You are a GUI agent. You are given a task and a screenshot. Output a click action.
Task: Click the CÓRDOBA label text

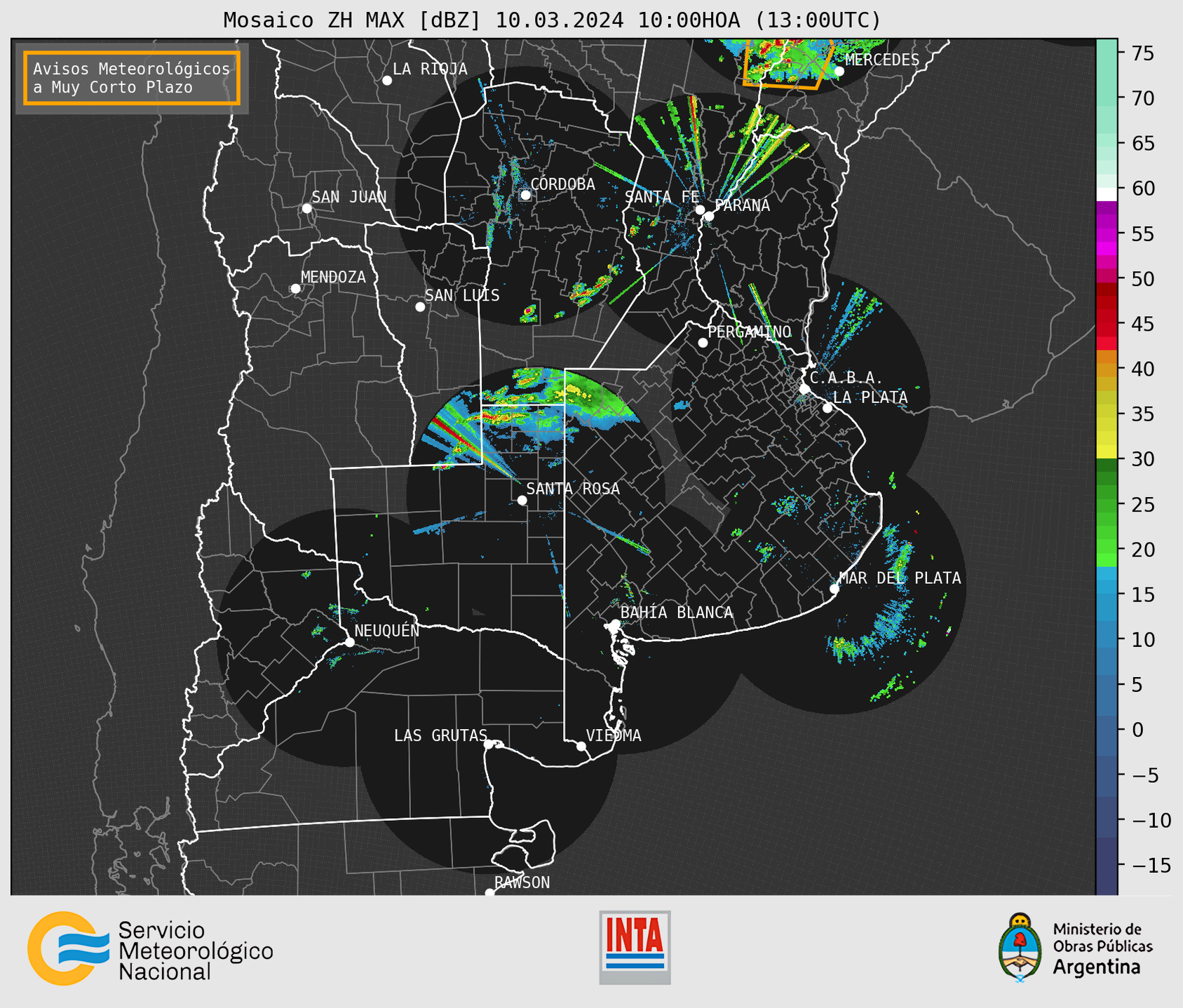pyautogui.click(x=563, y=184)
